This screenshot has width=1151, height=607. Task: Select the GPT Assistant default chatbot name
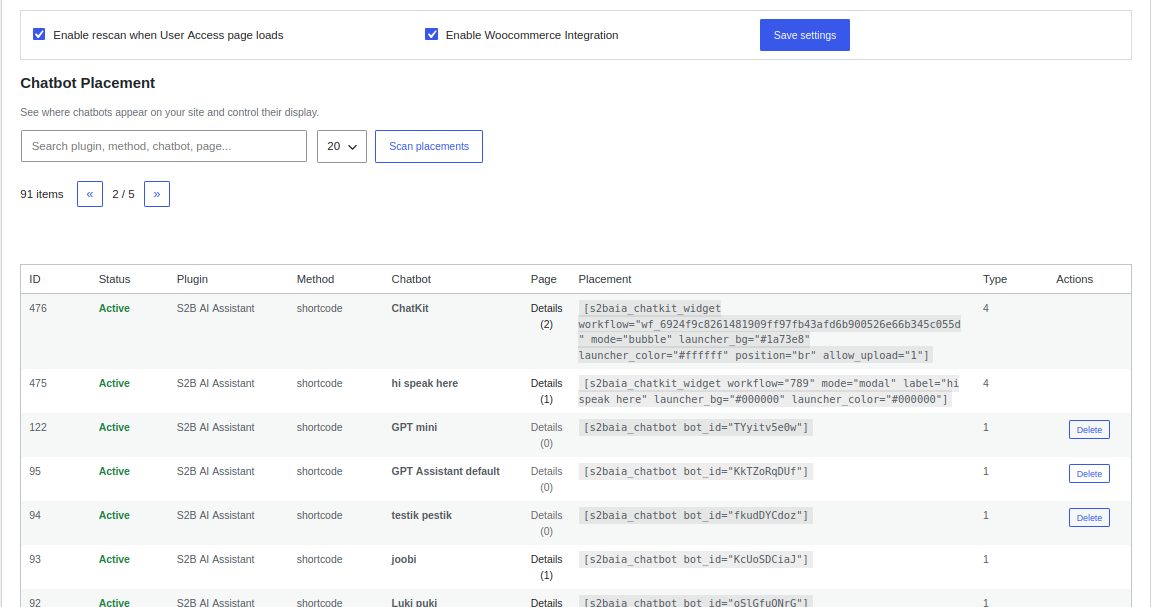pos(446,471)
